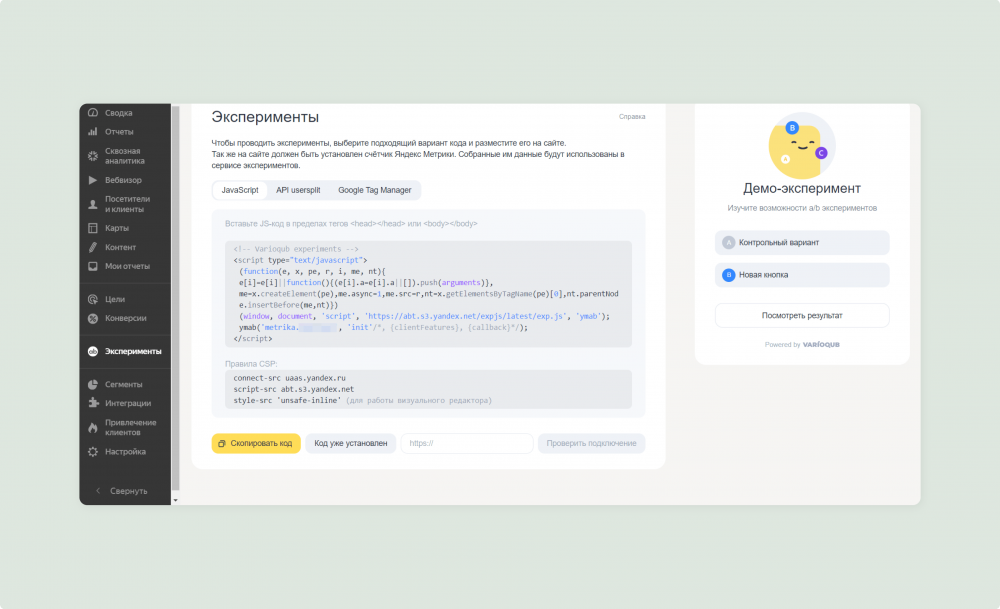Open the Сегменты pie icon
This screenshot has height=609, width=1000.
click(x=92, y=385)
